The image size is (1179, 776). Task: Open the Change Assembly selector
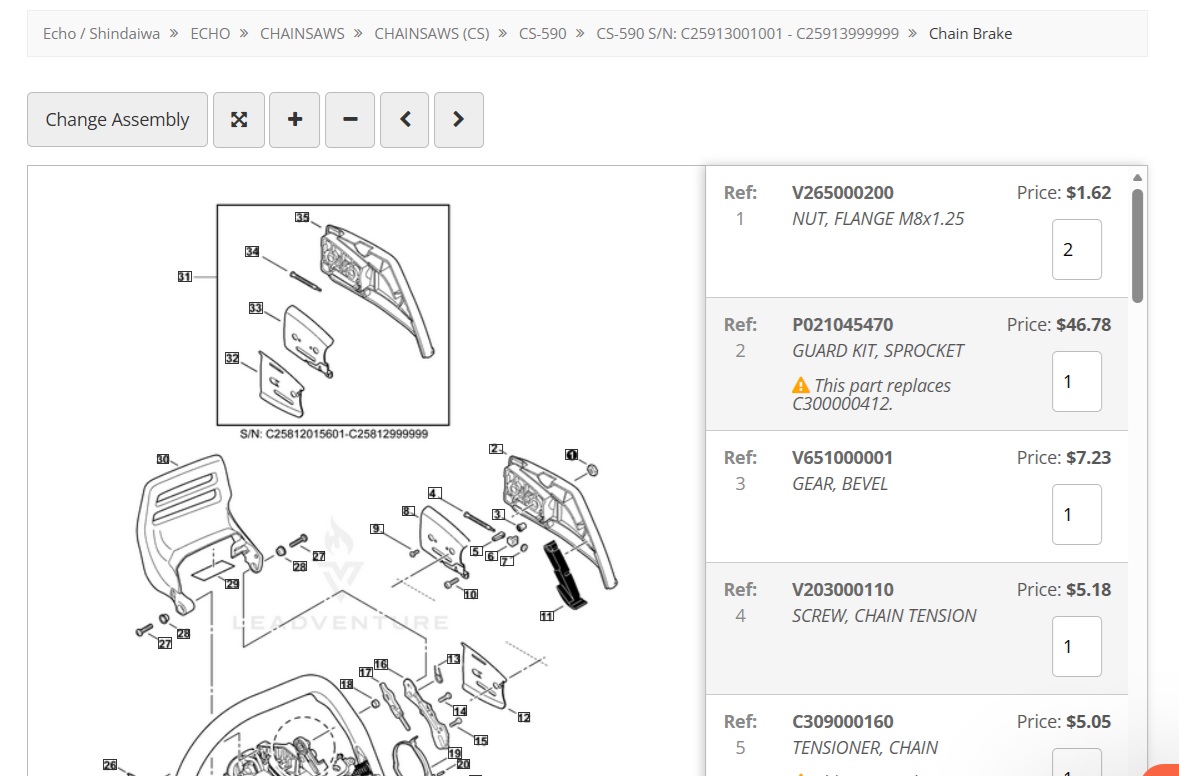click(x=117, y=120)
